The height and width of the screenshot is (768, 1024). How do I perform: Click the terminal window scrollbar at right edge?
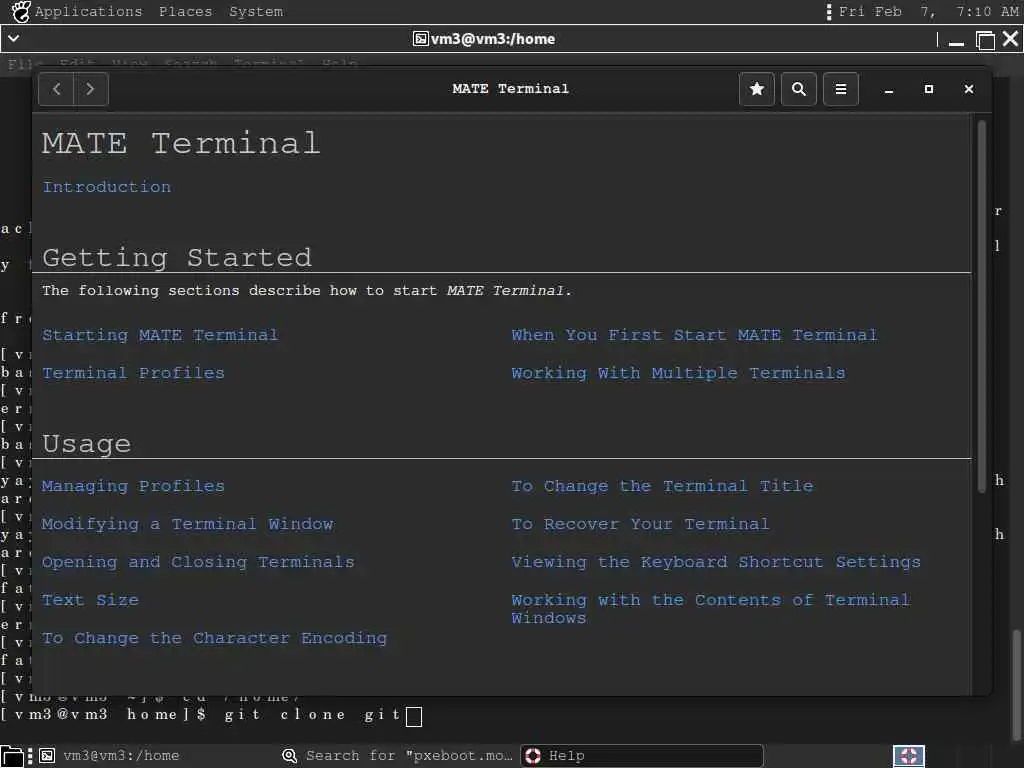coord(1016,686)
